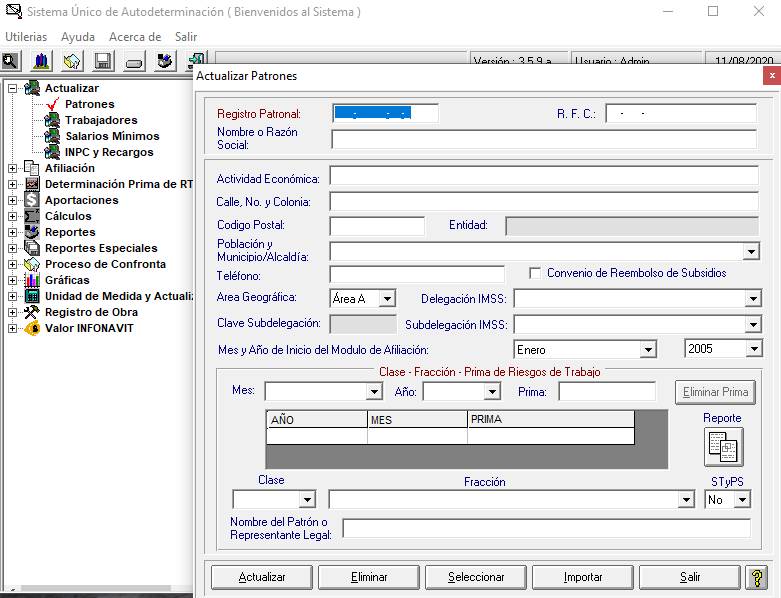Open the Utilerias menu

coord(26,37)
